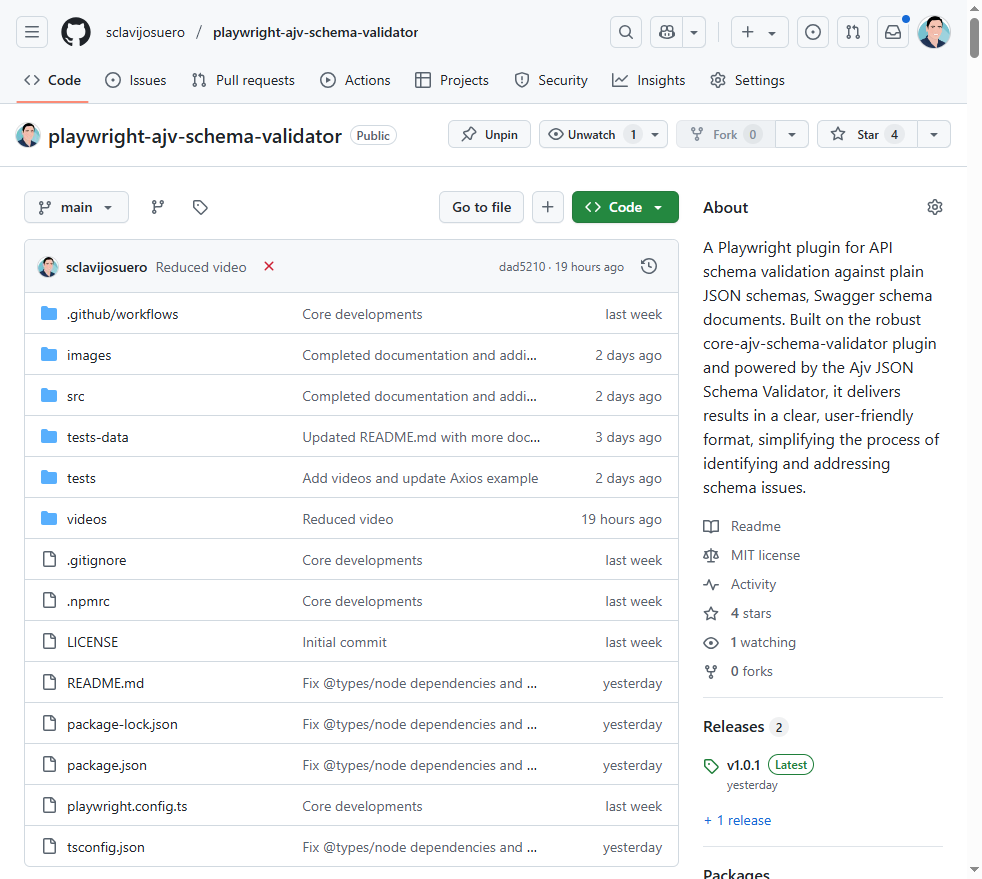This screenshot has width=982, height=879.
Task: Expand the Fork options dropdown arrow
Action: tap(792, 135)
